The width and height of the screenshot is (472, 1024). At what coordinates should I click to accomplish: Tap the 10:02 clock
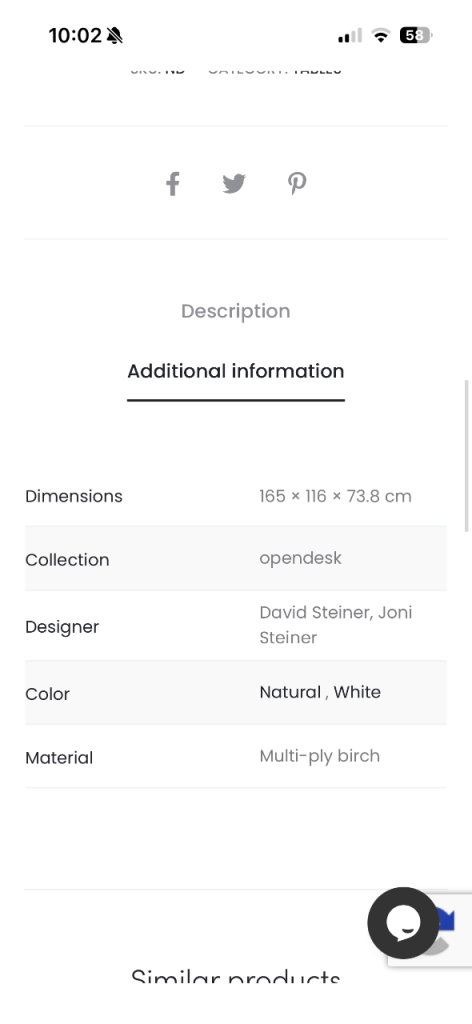click(75, 35)
